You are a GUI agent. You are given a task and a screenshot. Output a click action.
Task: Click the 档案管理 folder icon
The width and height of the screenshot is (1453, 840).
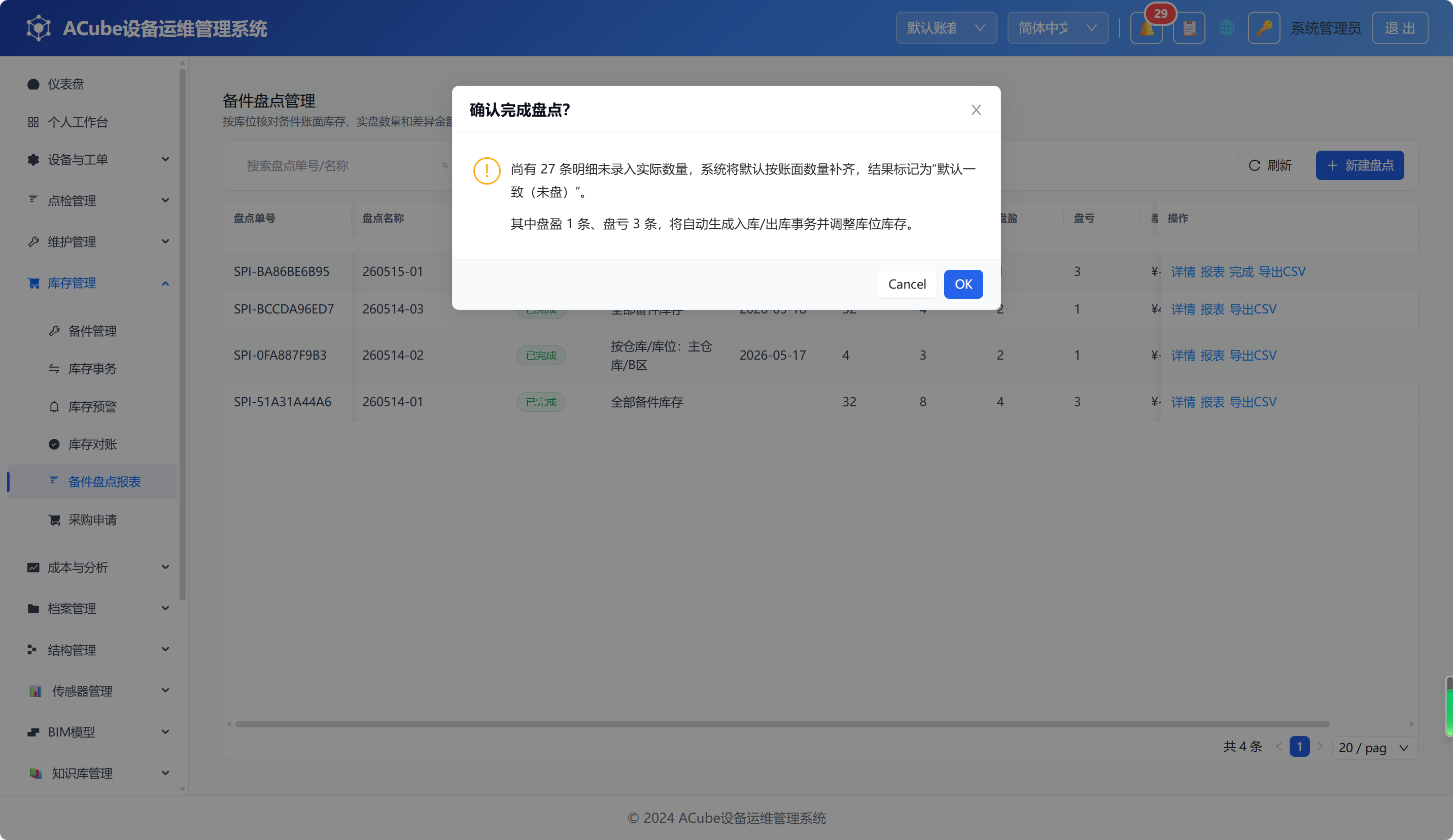click(x=33, y=608)
